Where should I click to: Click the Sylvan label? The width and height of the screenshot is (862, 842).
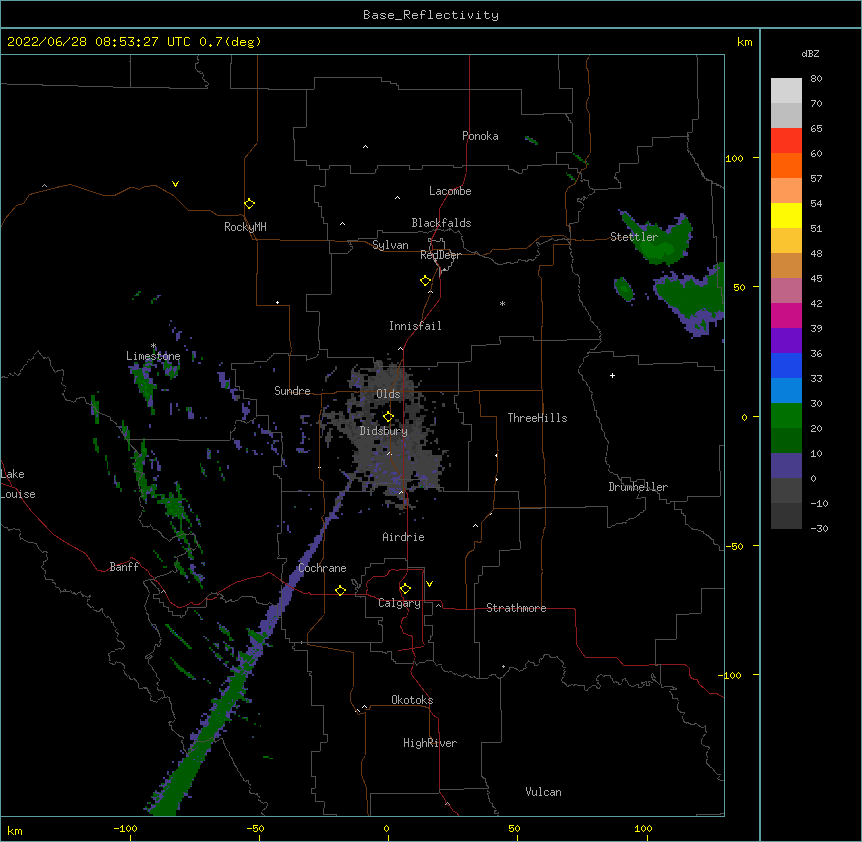pos(390,245)
